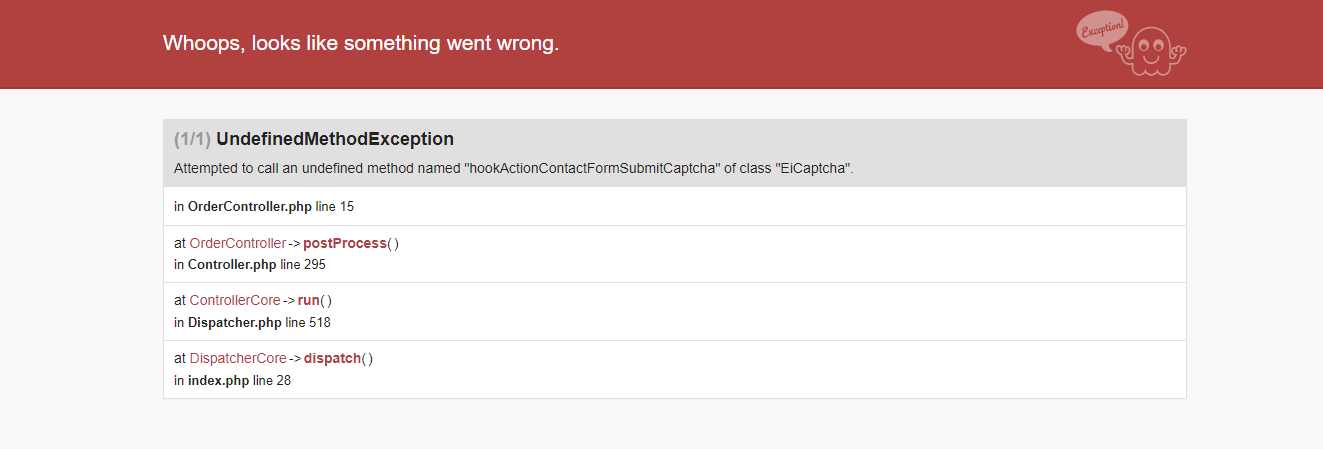
Task: Click the "Exception!" speech bubble icon
Action: pos(1101,28)
